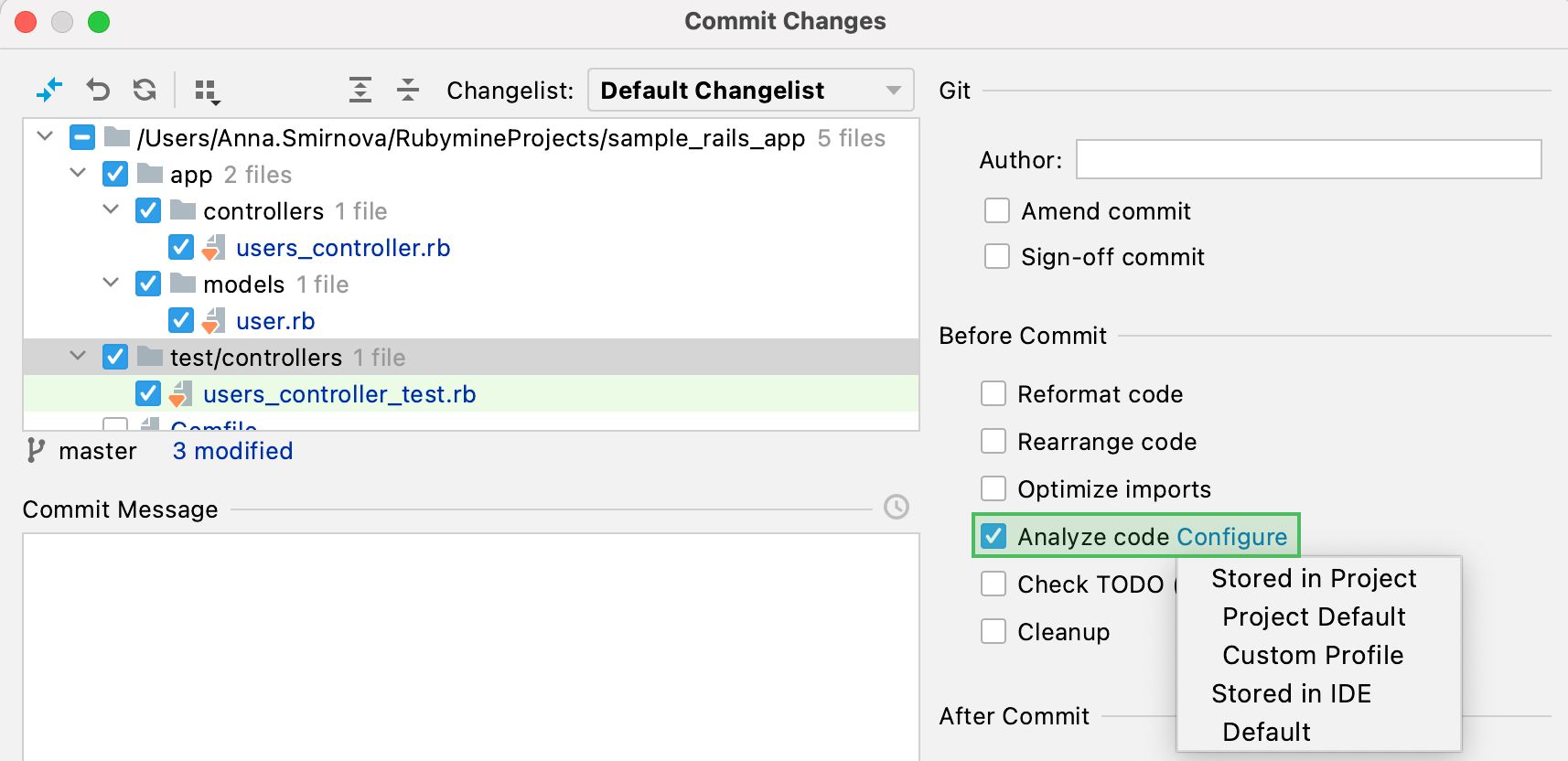This screenshot has width=1568, height=761.
Task: Click the 3 modified link
Action: click(232, 451)
